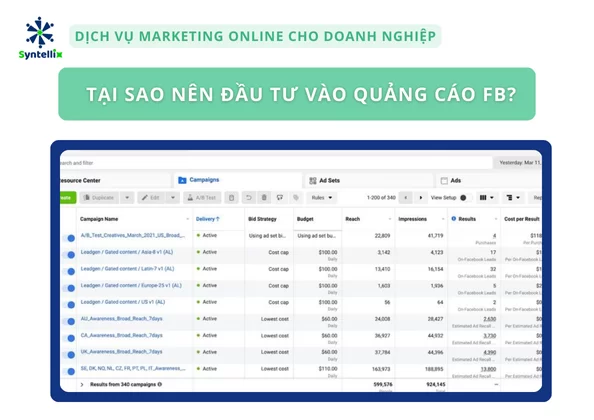Open UK_Awareness_Broad_Reach_7days campaign
Viewport: 594px width, 420px height.
(122, 352)
